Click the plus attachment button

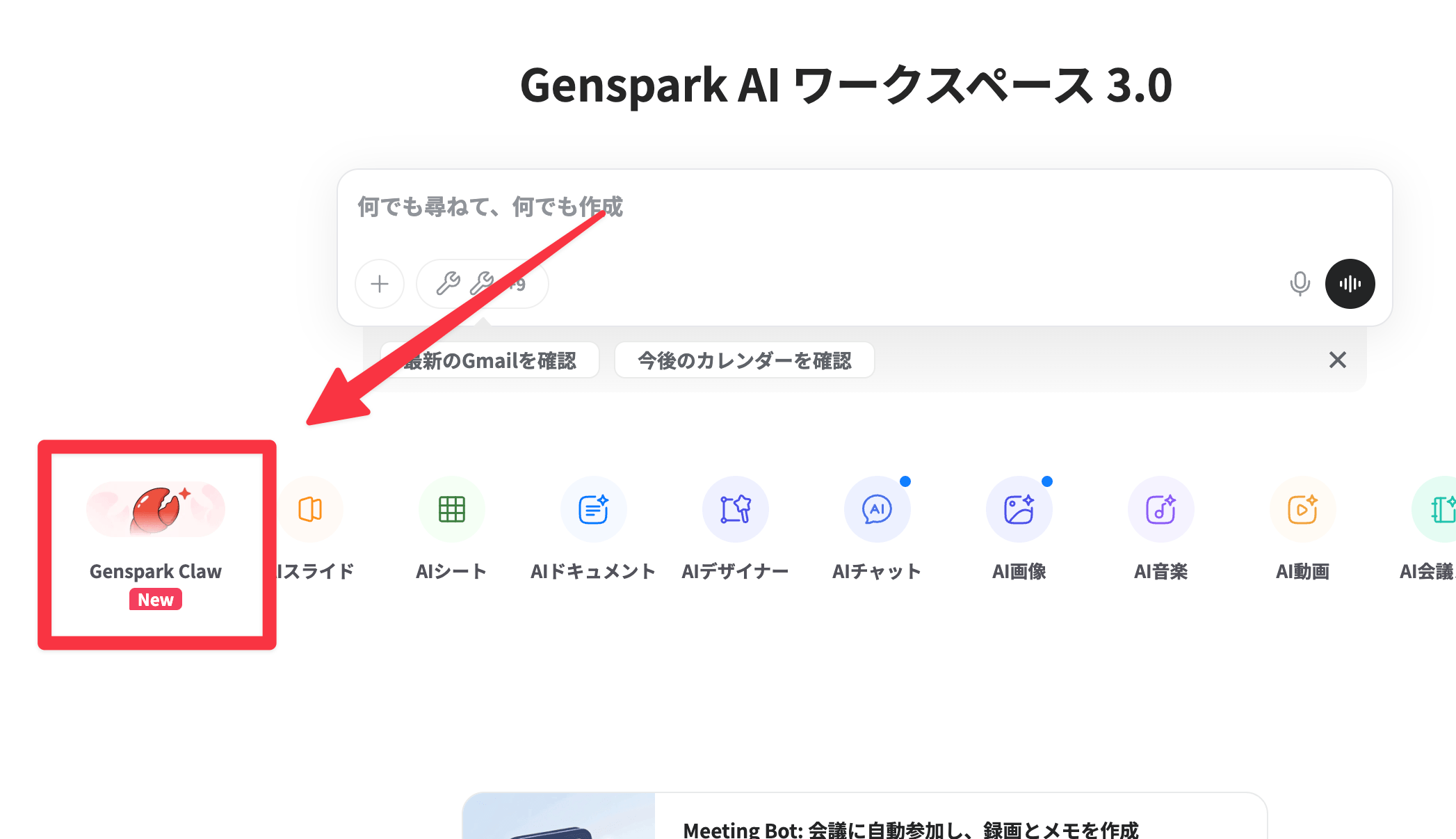click(380, 284)
